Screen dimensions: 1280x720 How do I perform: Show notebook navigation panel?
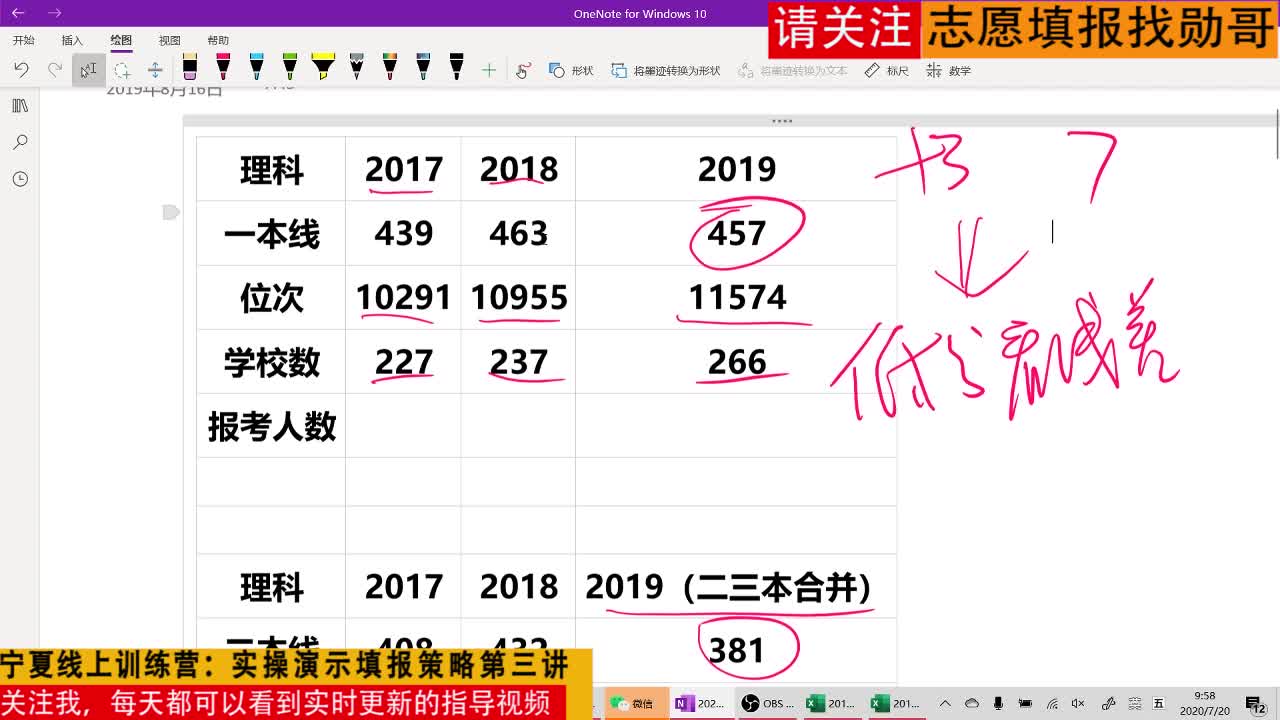[x=20, y=106]
